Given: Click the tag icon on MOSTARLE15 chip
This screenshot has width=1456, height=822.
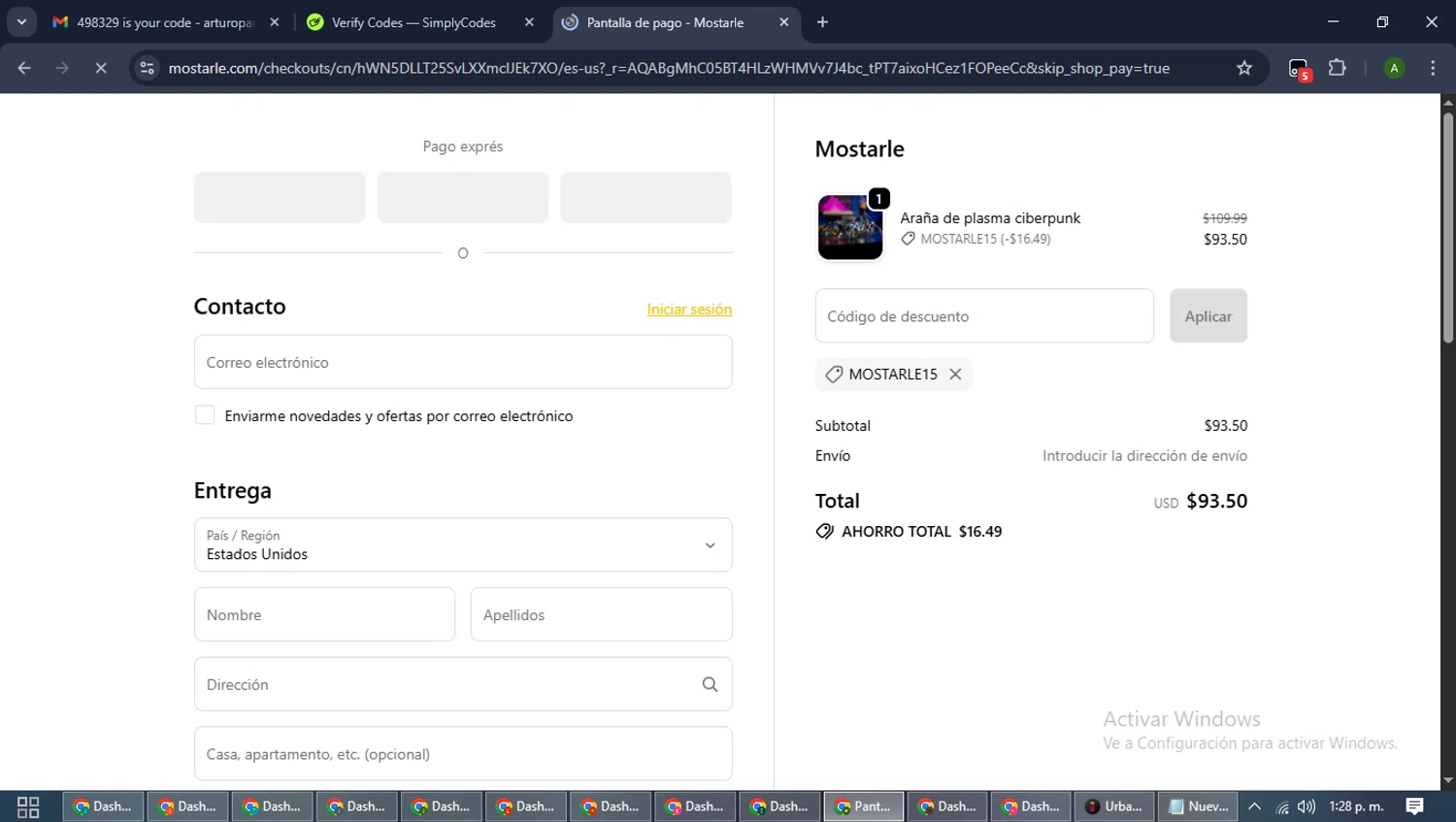Looking at the screenshot, I should 834,374.
